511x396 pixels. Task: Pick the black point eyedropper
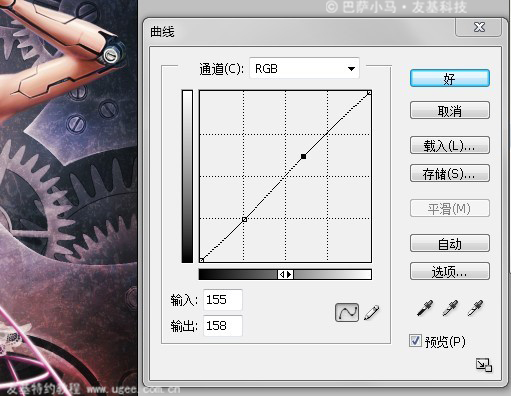(x=425, y=308)
